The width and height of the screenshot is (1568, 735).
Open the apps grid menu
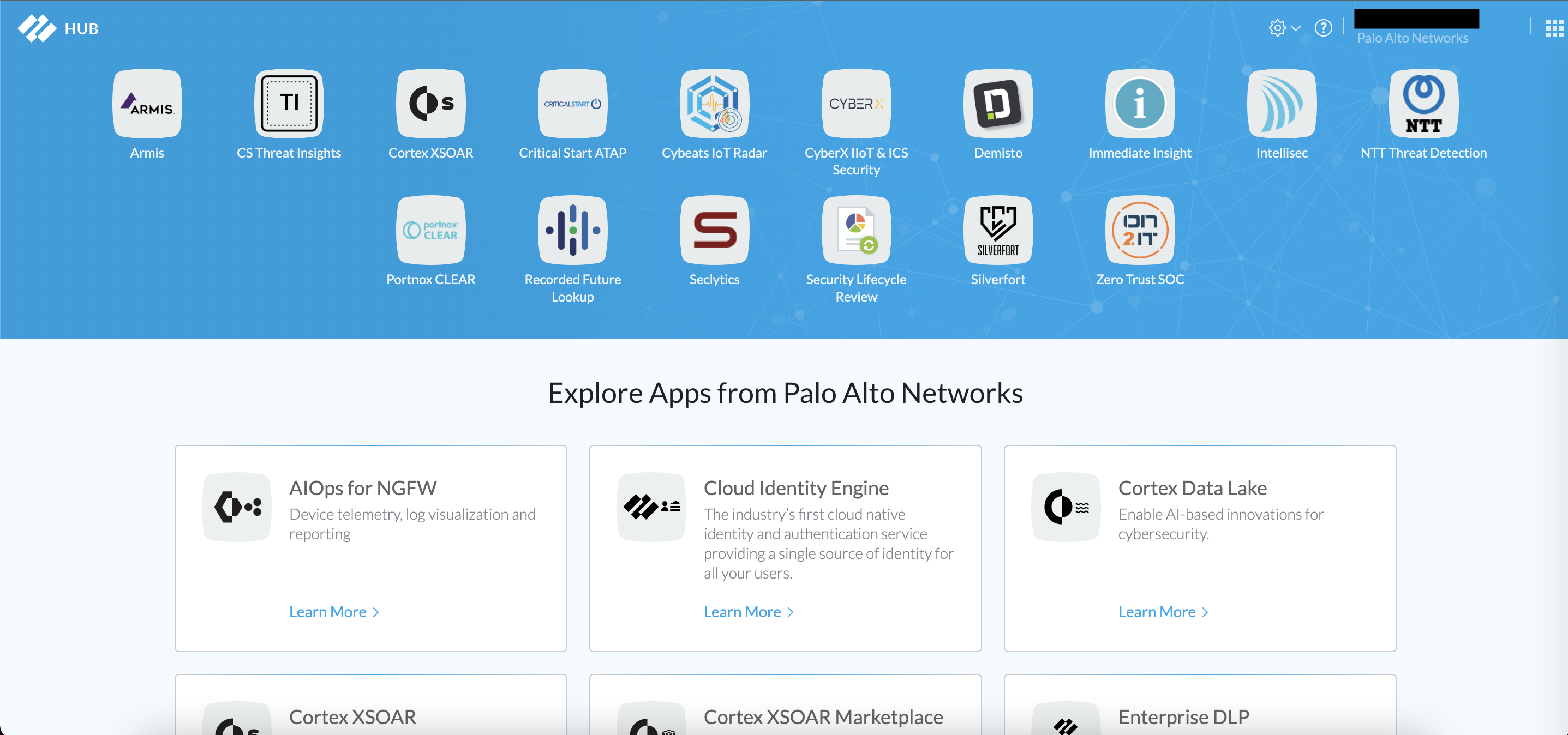[x=1554, y=28]
